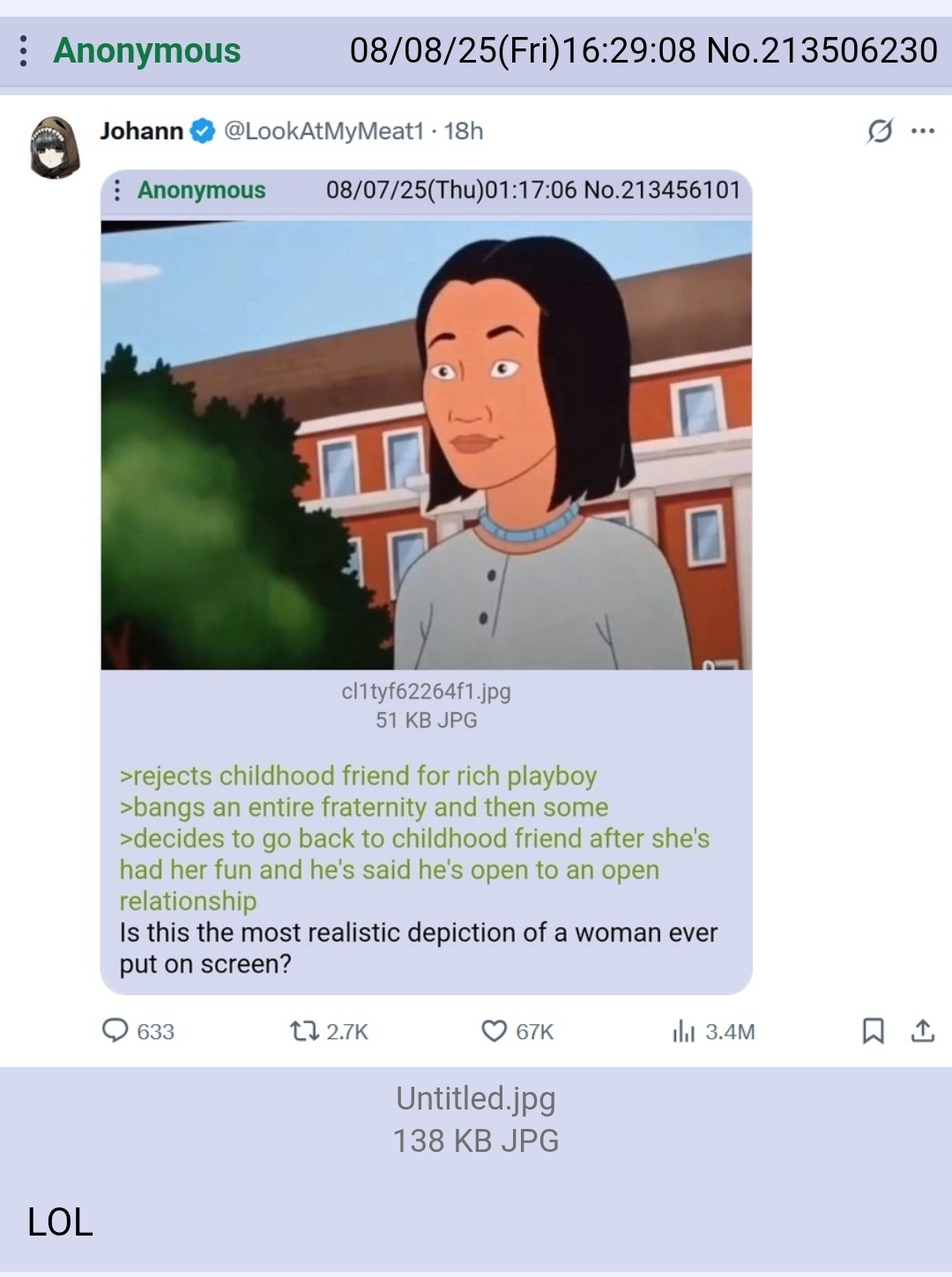Click cl1tyf62264f1.jpg file name
This screenshot has width=952, height=1277.
click(x=427, y=691)
